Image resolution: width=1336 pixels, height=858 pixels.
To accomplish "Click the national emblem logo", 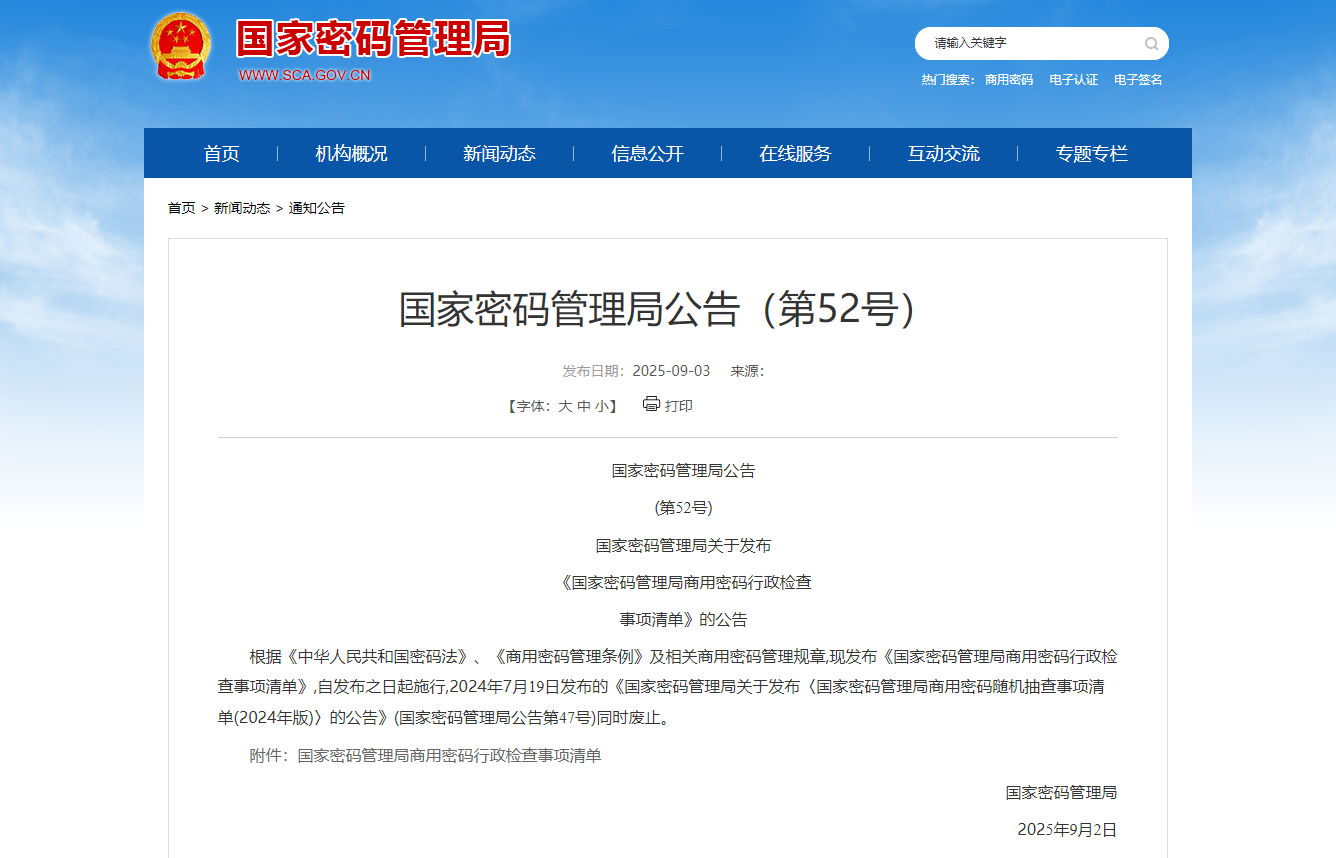I will [x=181, y=47].
